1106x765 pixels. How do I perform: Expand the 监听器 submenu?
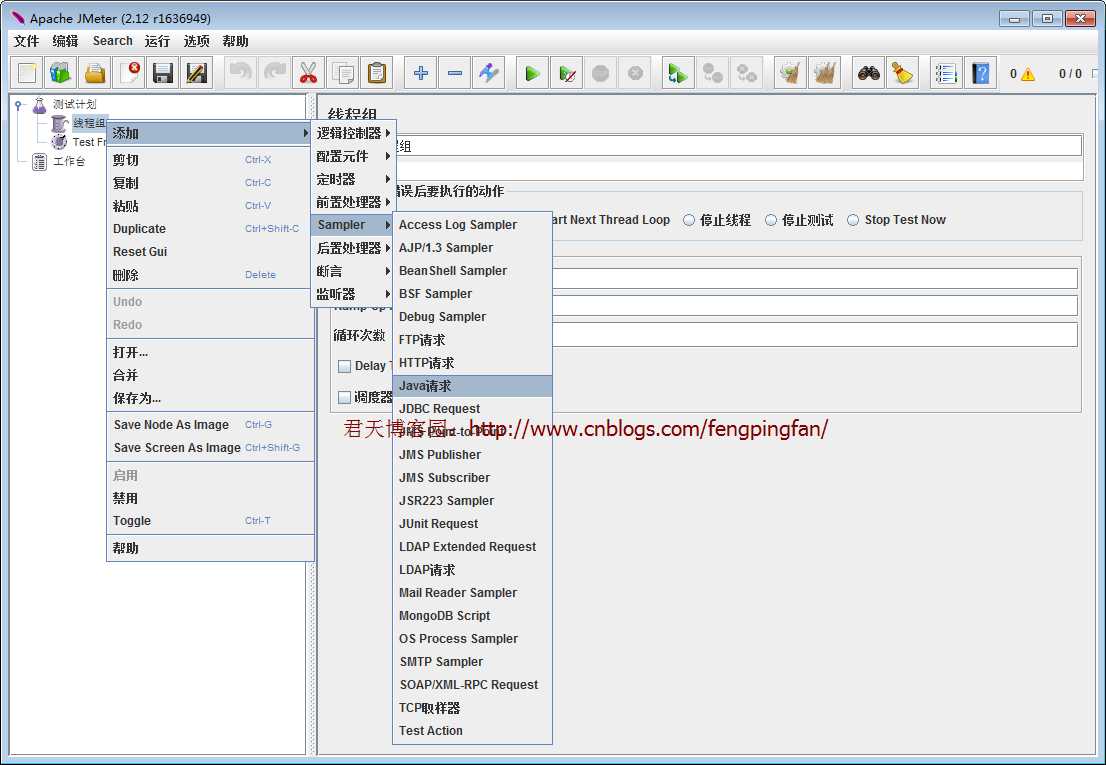[353, 293]
